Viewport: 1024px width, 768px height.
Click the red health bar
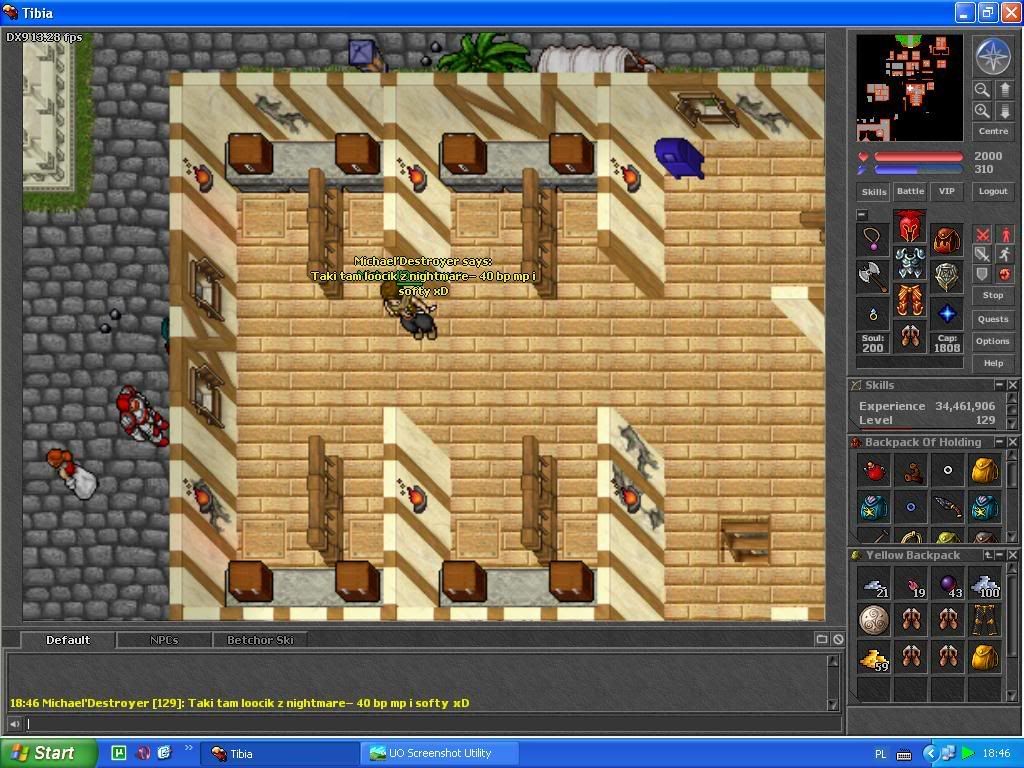click(918, 157)
